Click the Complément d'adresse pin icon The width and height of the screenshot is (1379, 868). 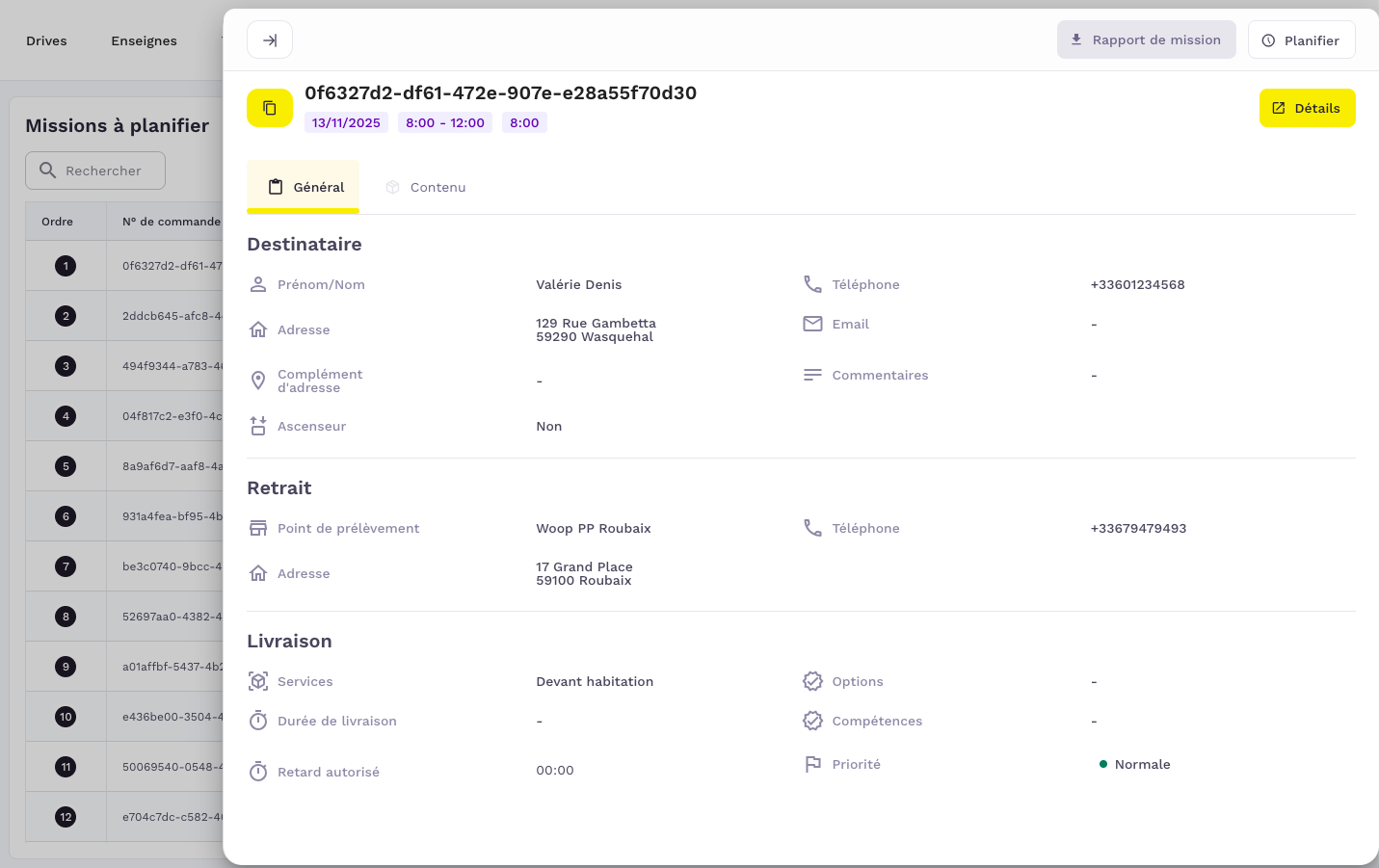coord(258,381)
